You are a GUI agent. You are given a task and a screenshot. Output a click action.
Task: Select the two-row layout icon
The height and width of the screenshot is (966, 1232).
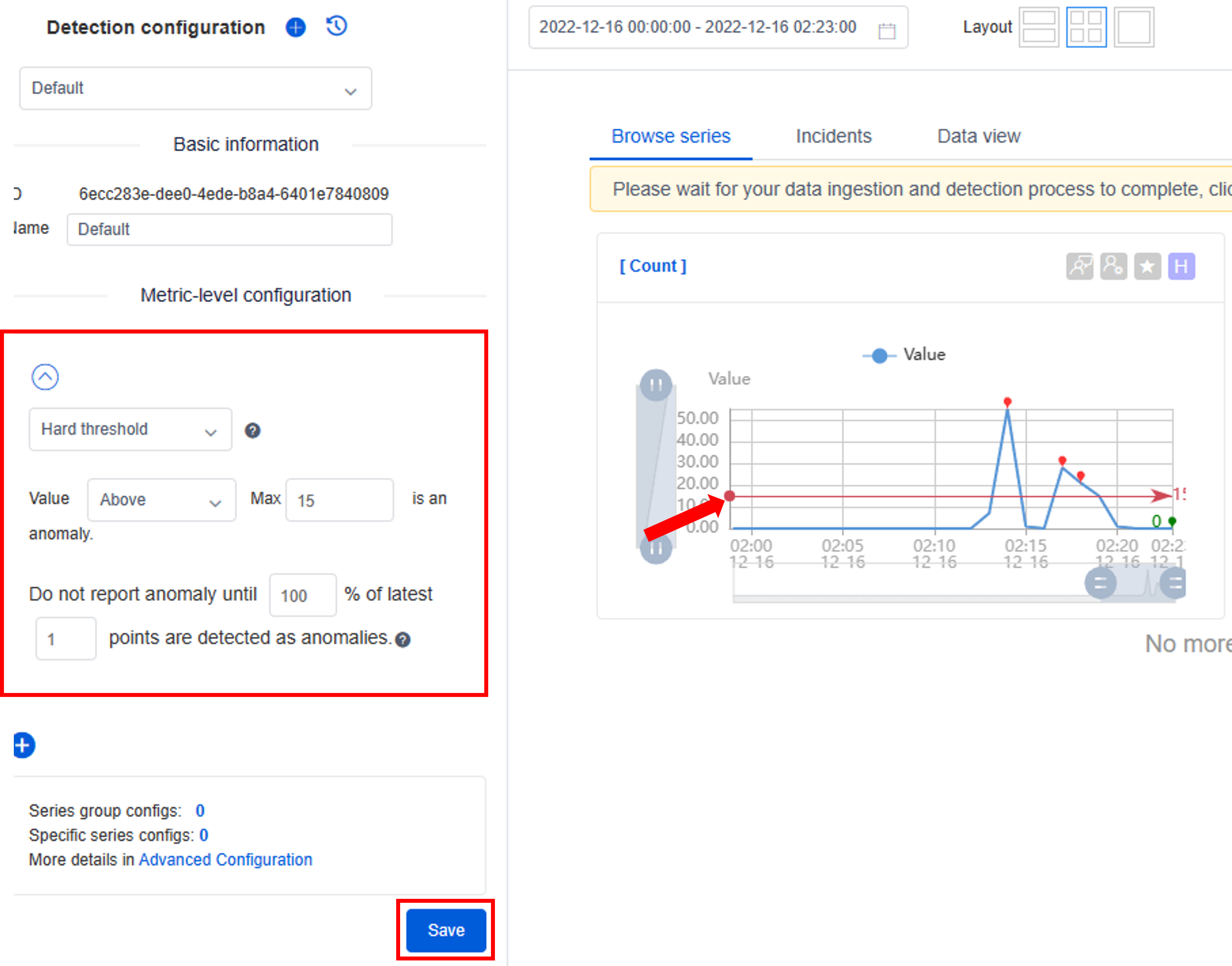click(x=1038, y=27)
